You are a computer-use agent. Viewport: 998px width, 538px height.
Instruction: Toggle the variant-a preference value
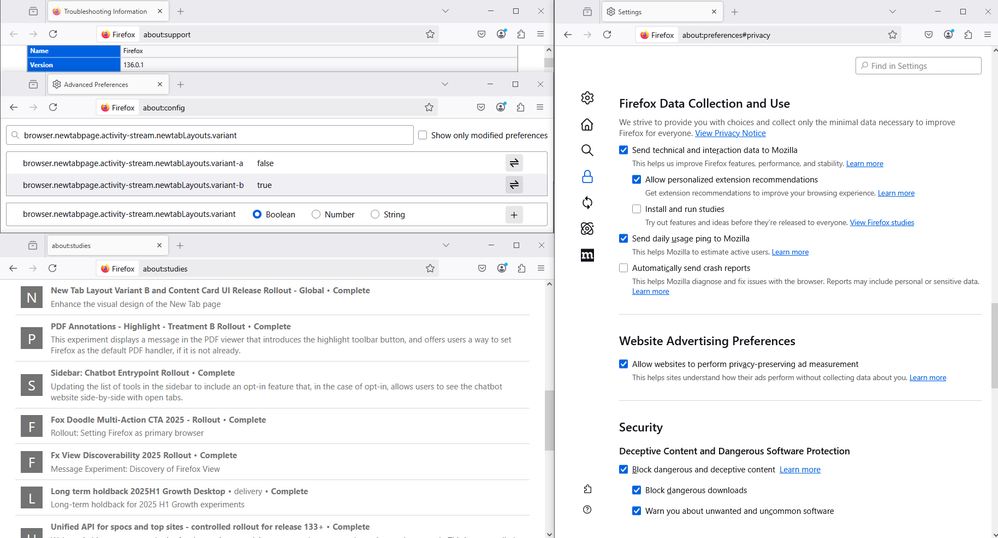tap(514, 163)
